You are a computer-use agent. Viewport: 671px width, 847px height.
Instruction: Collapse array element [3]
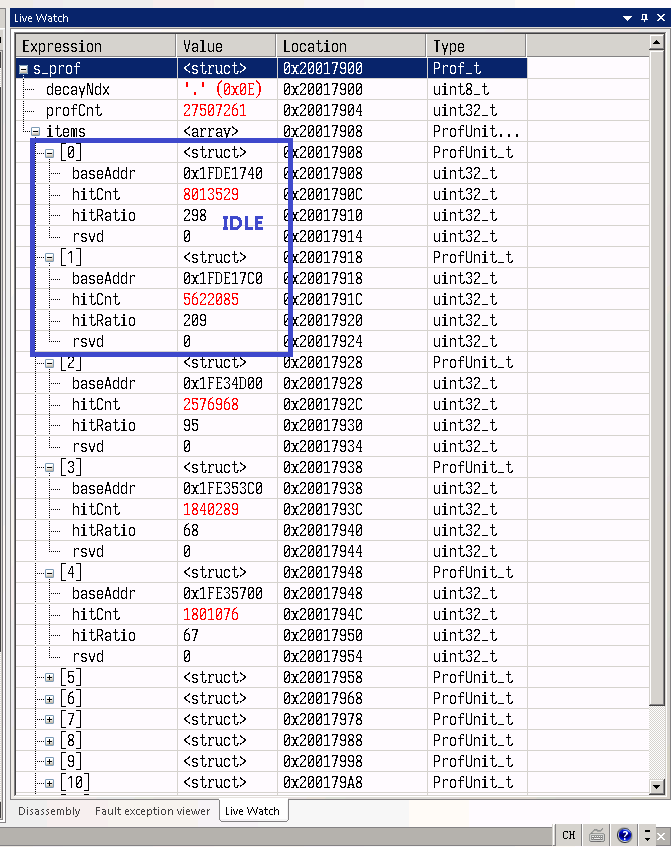50,468
